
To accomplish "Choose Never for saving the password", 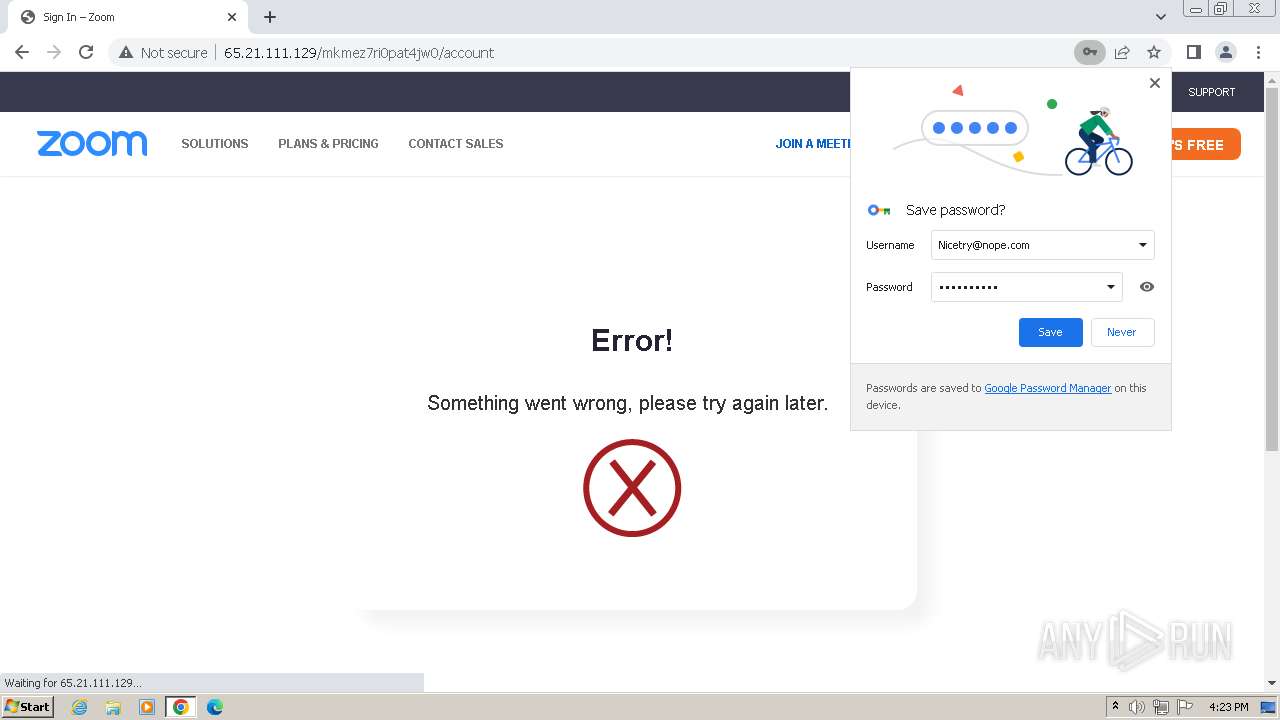I will tap(1122, 332).
